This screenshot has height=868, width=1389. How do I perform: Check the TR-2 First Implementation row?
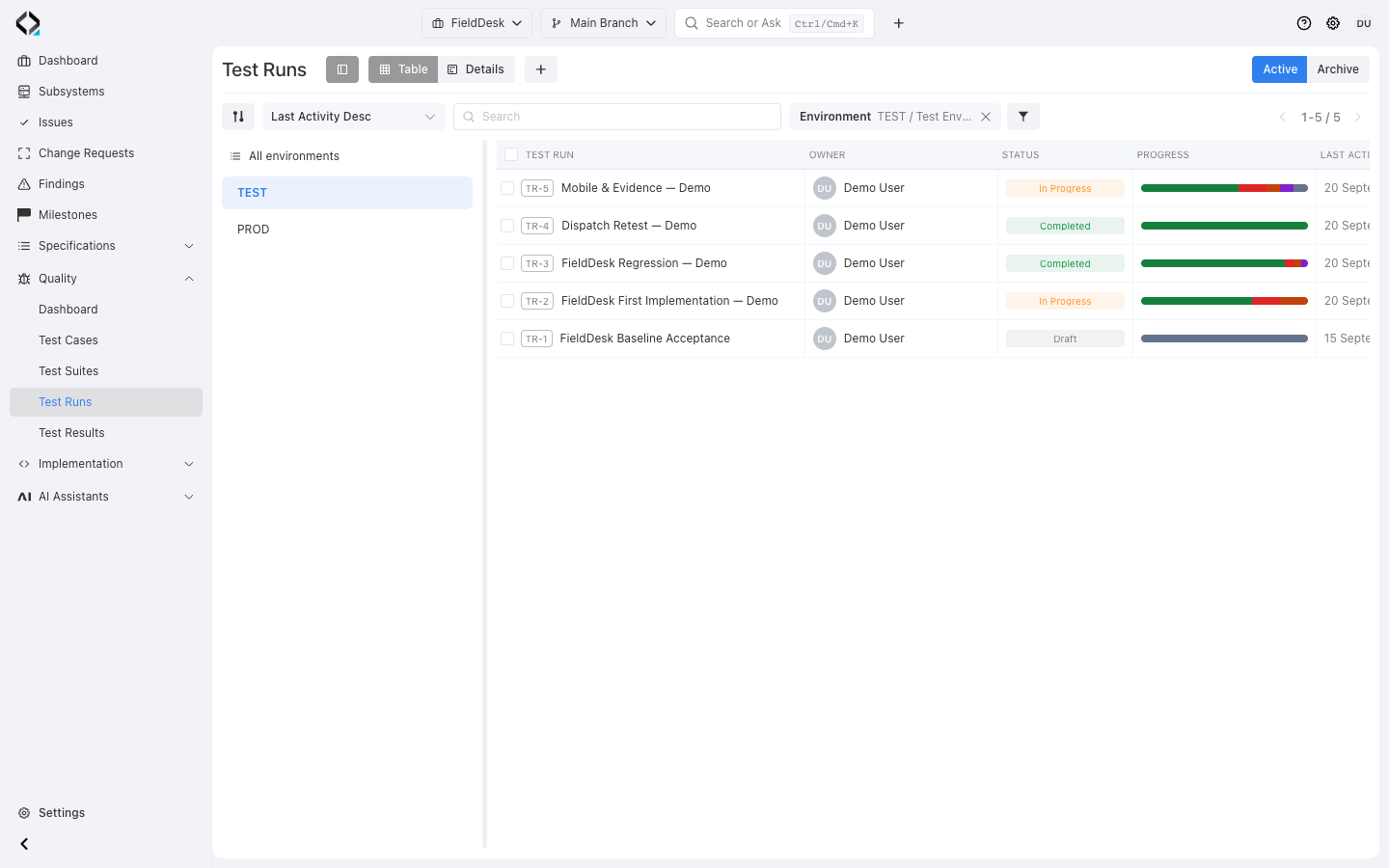(x=507, y=301)
